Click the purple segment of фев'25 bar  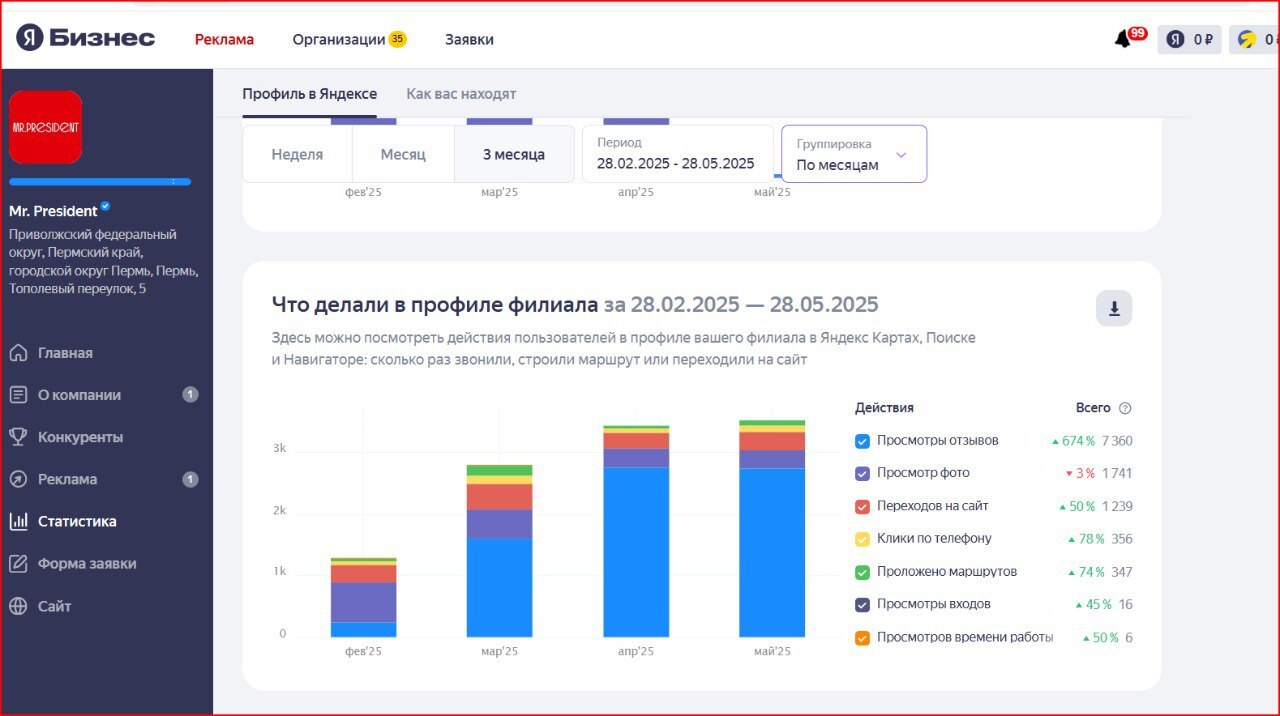click(x=363, y=602)
